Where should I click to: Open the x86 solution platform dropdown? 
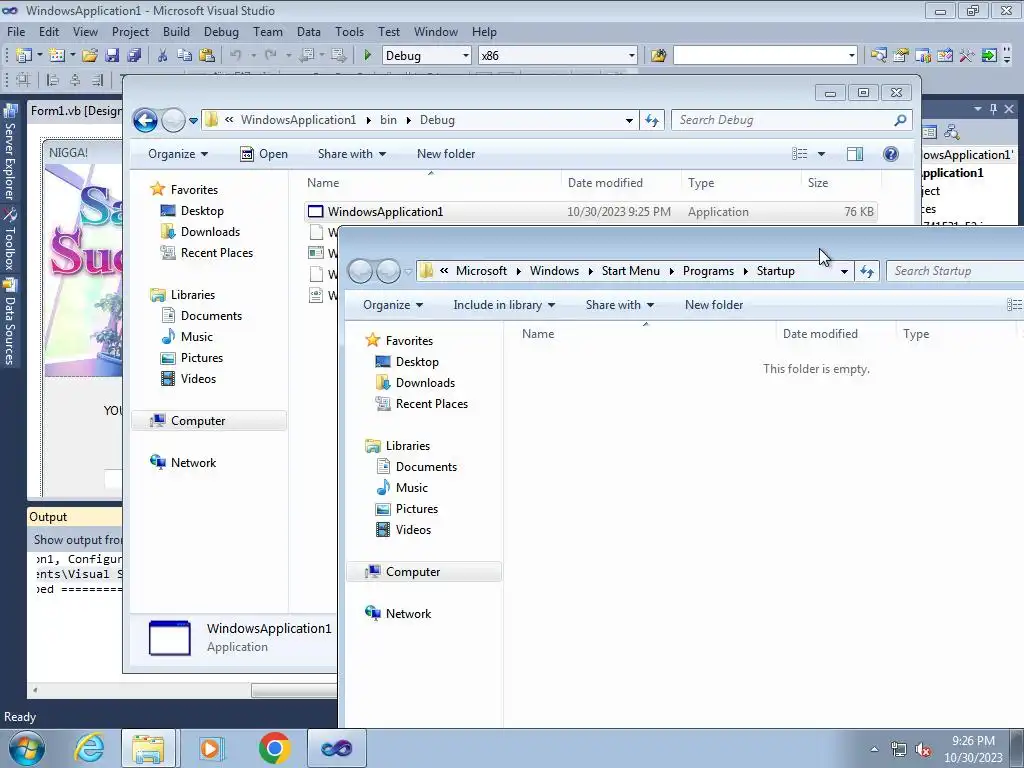click(632, 56)
